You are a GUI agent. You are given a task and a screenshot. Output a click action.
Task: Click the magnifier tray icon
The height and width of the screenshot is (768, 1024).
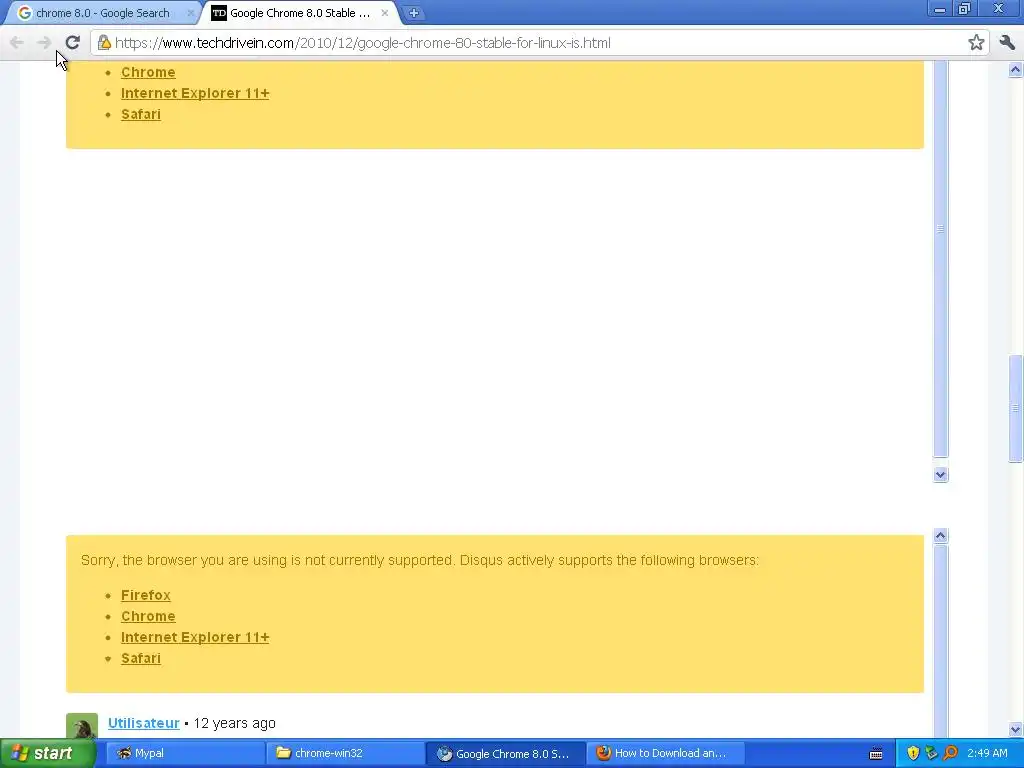[x=950, y=754]
